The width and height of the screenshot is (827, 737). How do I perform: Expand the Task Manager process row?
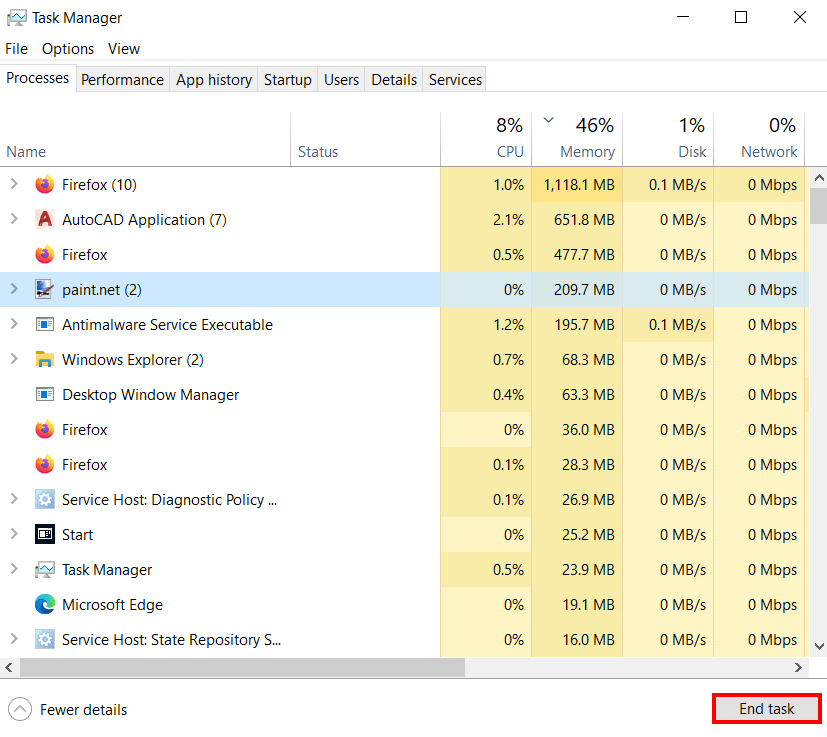click(x=14, y=569)
